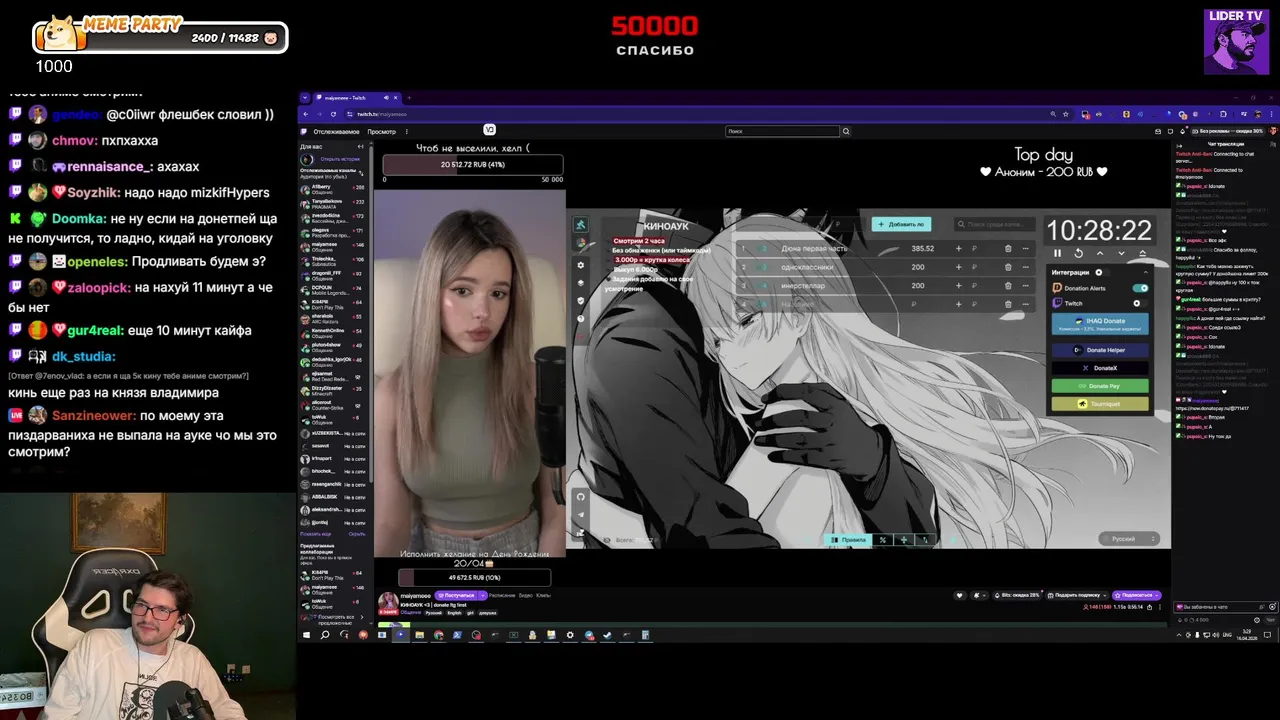This screenshot has height=720, width=1280.
Task: Toggle the Donation Alerts integration switch
Action: [x=1140, y=288]
